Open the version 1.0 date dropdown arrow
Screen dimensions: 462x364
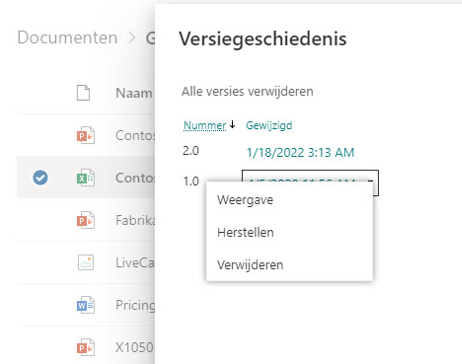(370, 181)
